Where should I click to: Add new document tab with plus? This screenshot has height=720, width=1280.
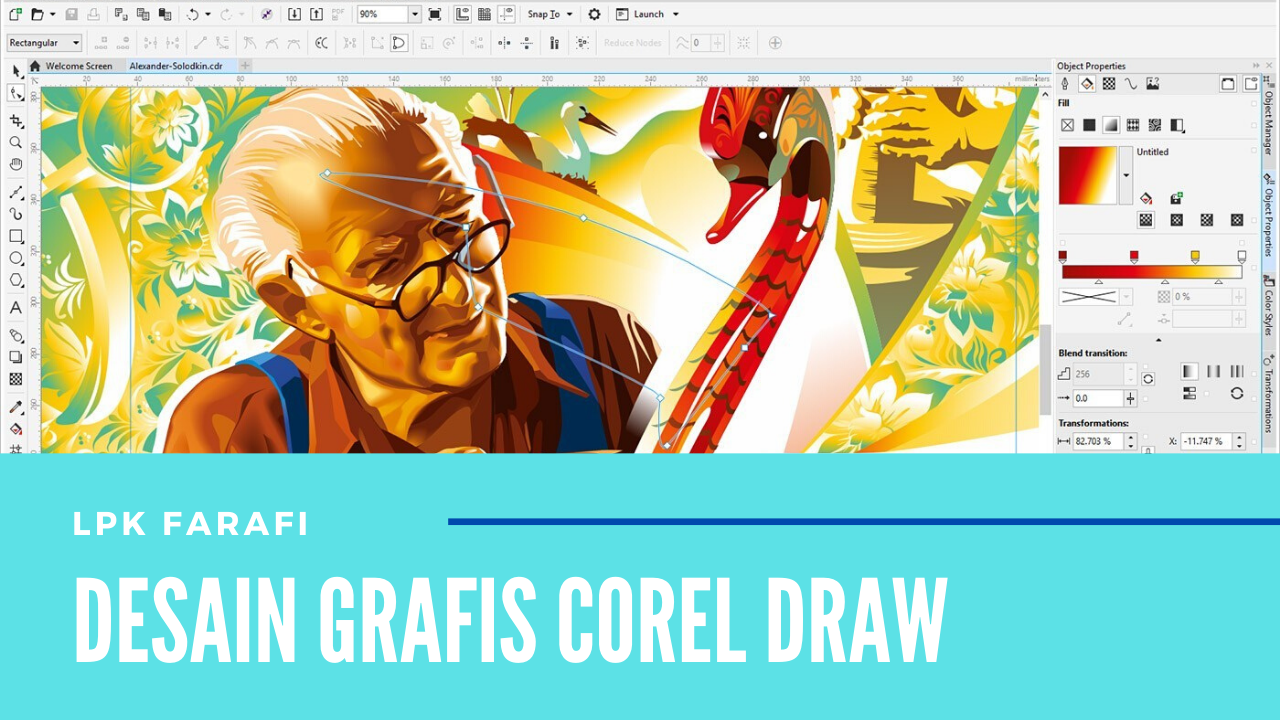click(245, 66)
